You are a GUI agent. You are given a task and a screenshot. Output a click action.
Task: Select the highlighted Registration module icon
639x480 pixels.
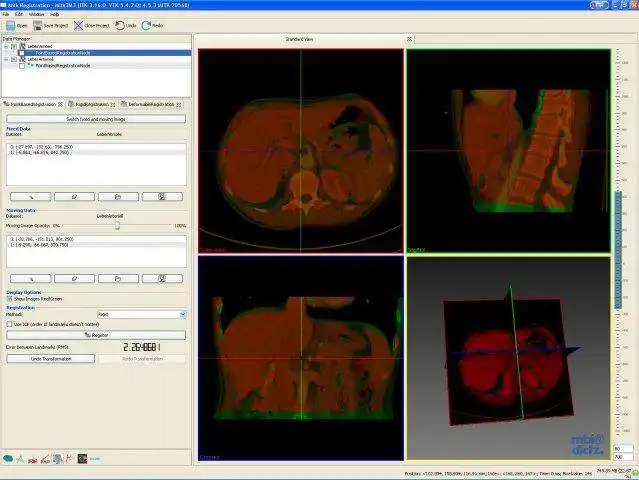(x=58, y=459)
